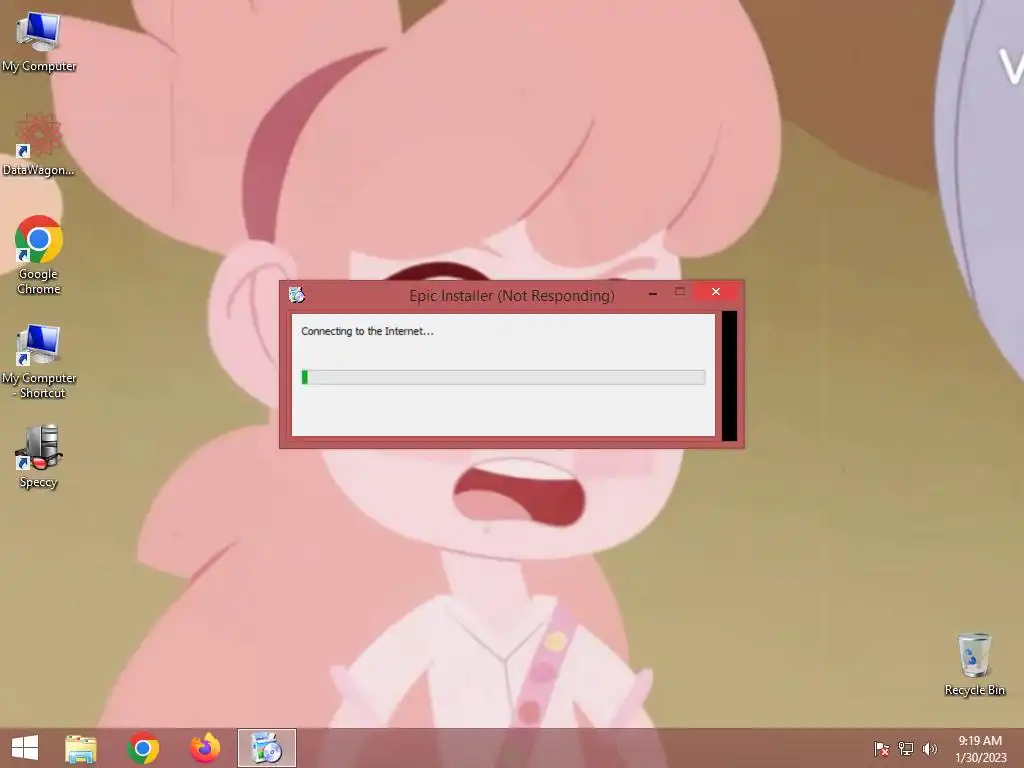Click the Epic Installer (Not Responding) title
The image size is (1024, 768).
point(511,296)
